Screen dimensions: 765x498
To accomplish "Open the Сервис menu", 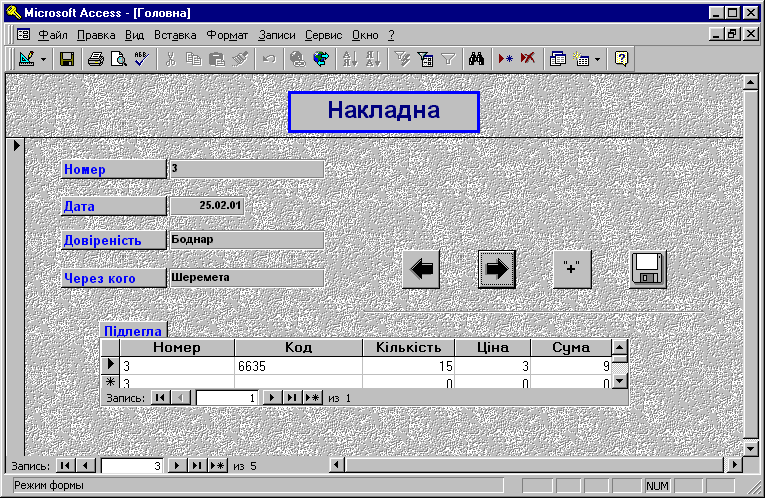I will (x=323, y=35).
